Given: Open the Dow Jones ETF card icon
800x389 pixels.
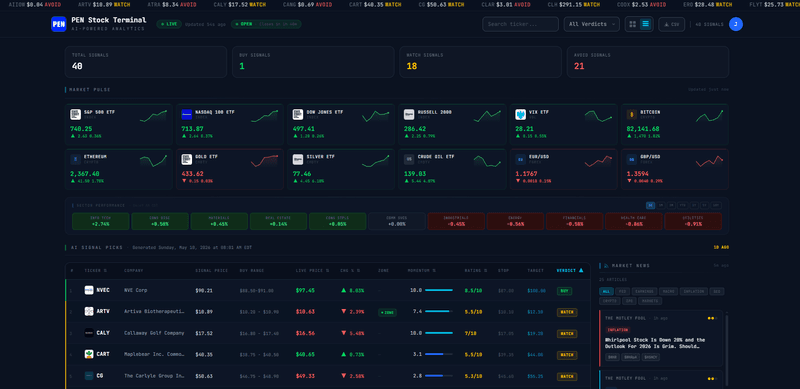Looking at the screenshot, I should coord(297,114).
